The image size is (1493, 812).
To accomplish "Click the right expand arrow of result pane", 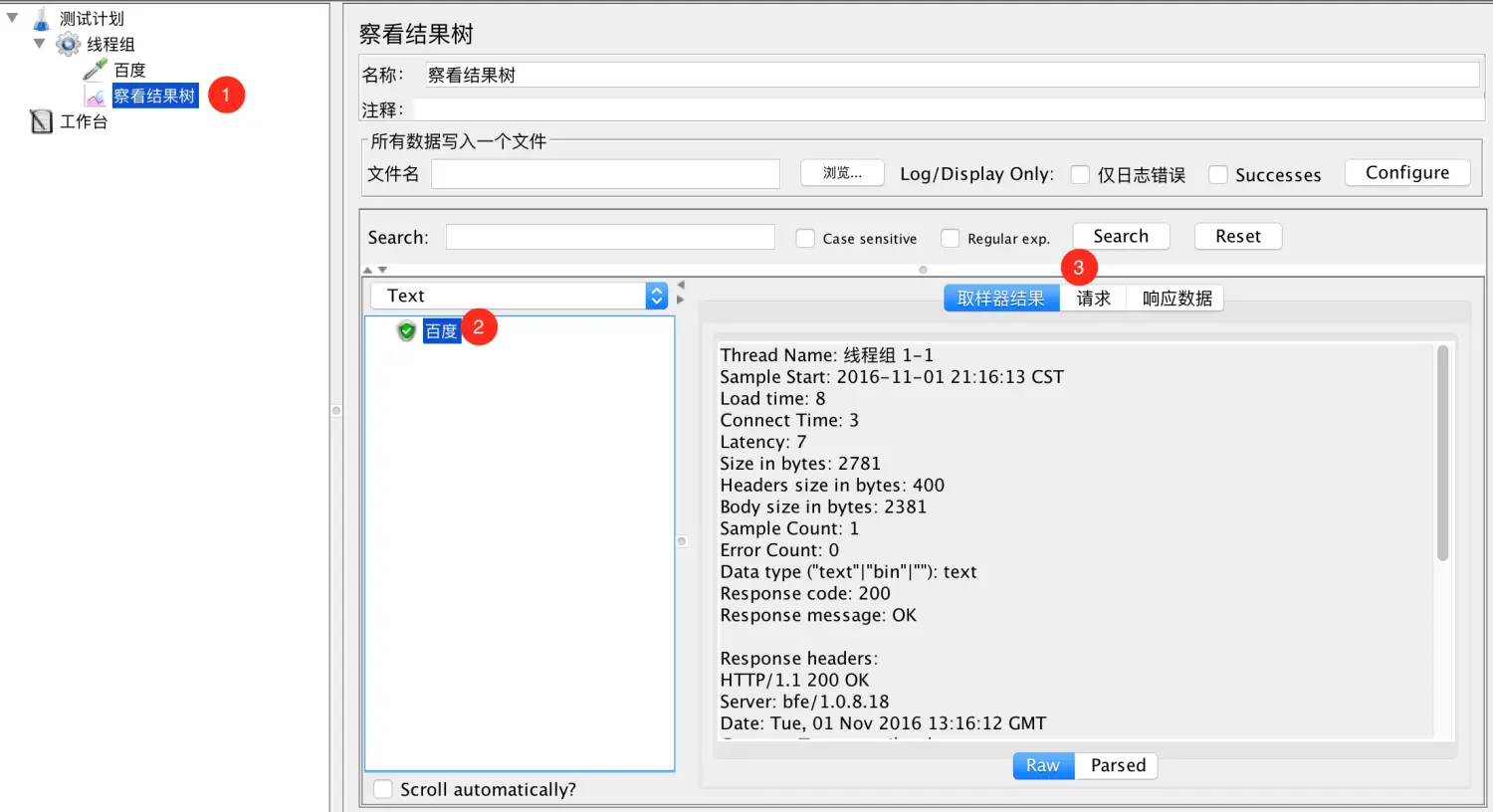I will tap(681, 300).
